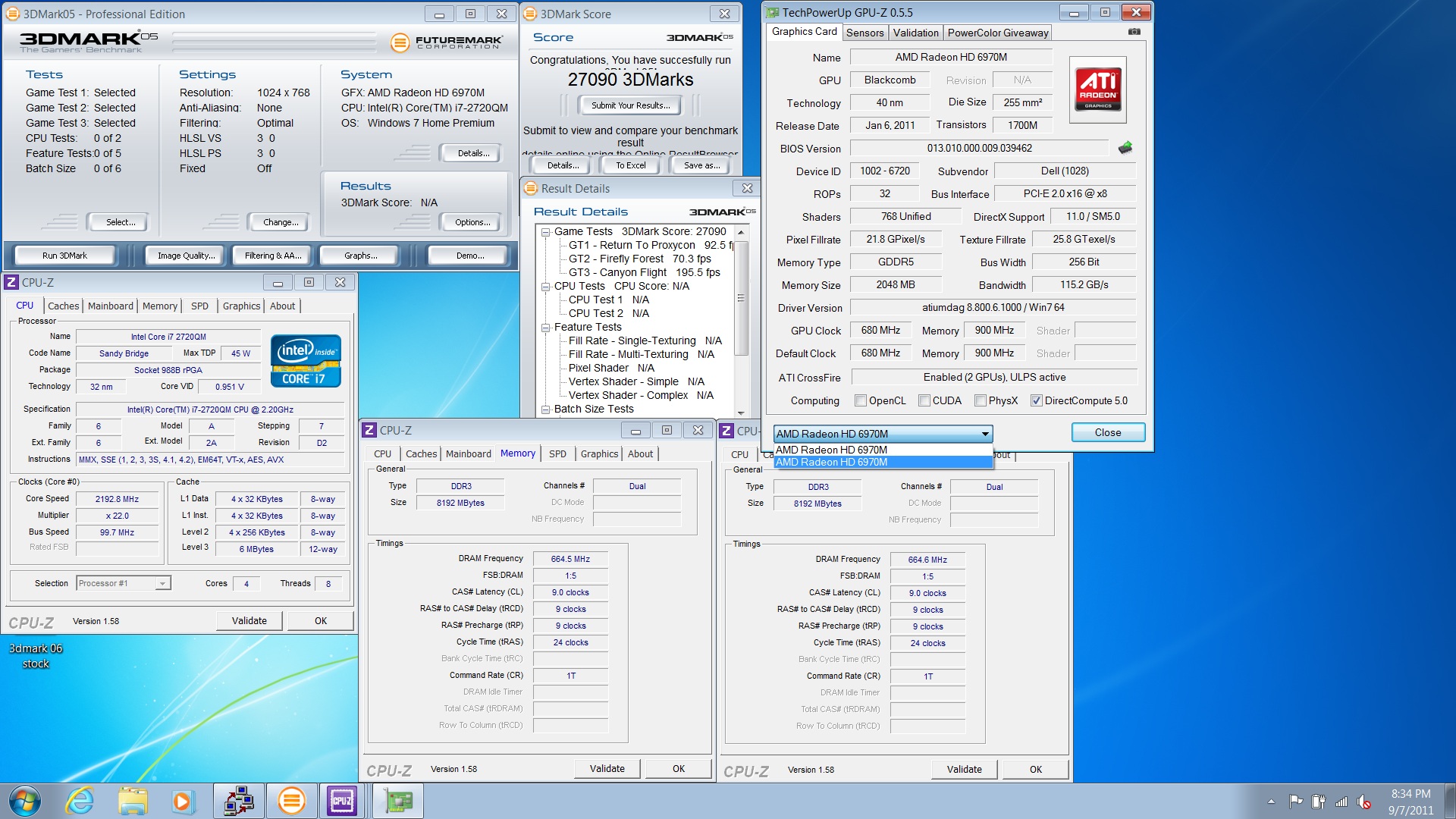Click the volume speaker tray icon
The height and width of the screenshot is (819, 1456).
(x=1364, y=801)
